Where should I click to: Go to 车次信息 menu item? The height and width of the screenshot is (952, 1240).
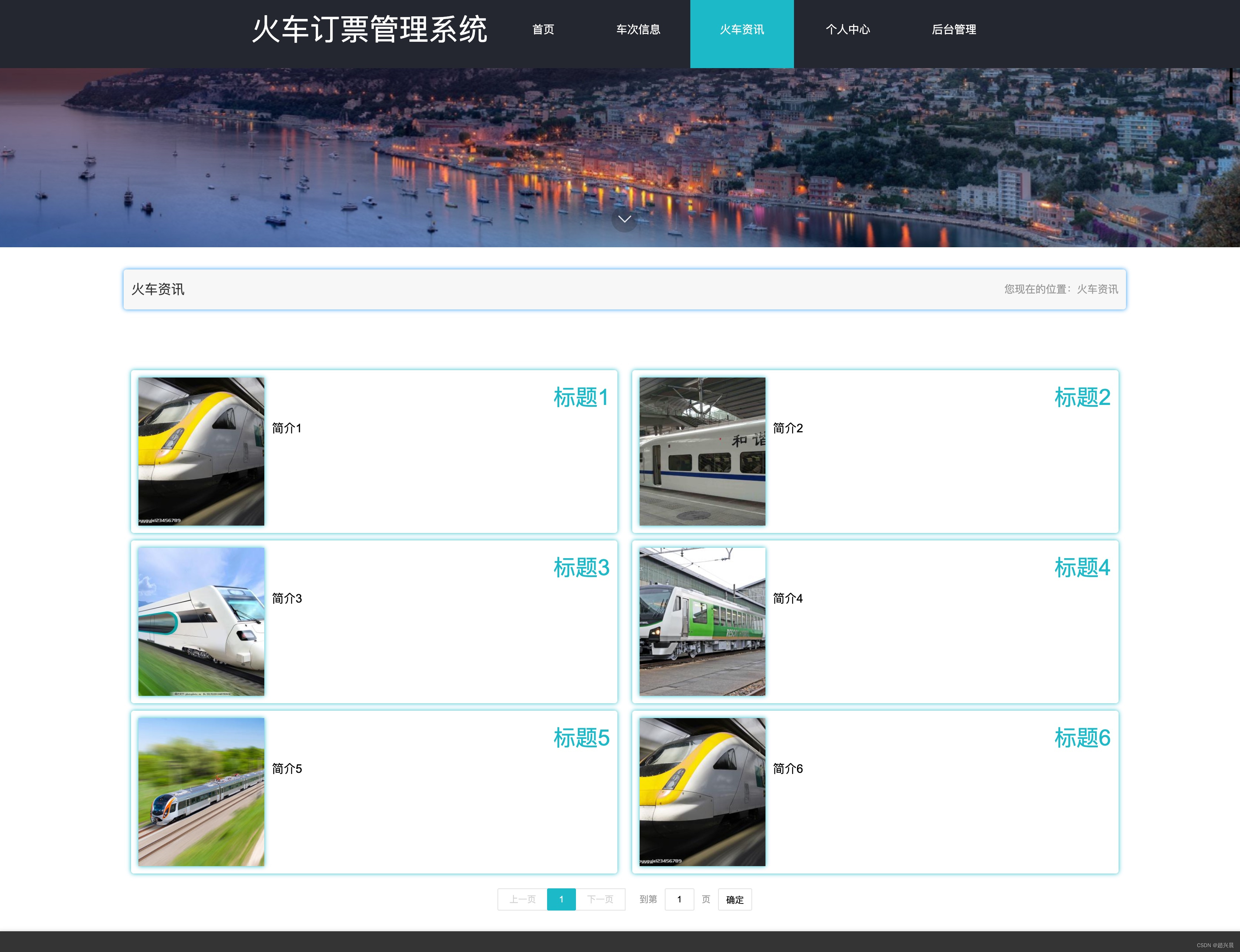[638, 30]
